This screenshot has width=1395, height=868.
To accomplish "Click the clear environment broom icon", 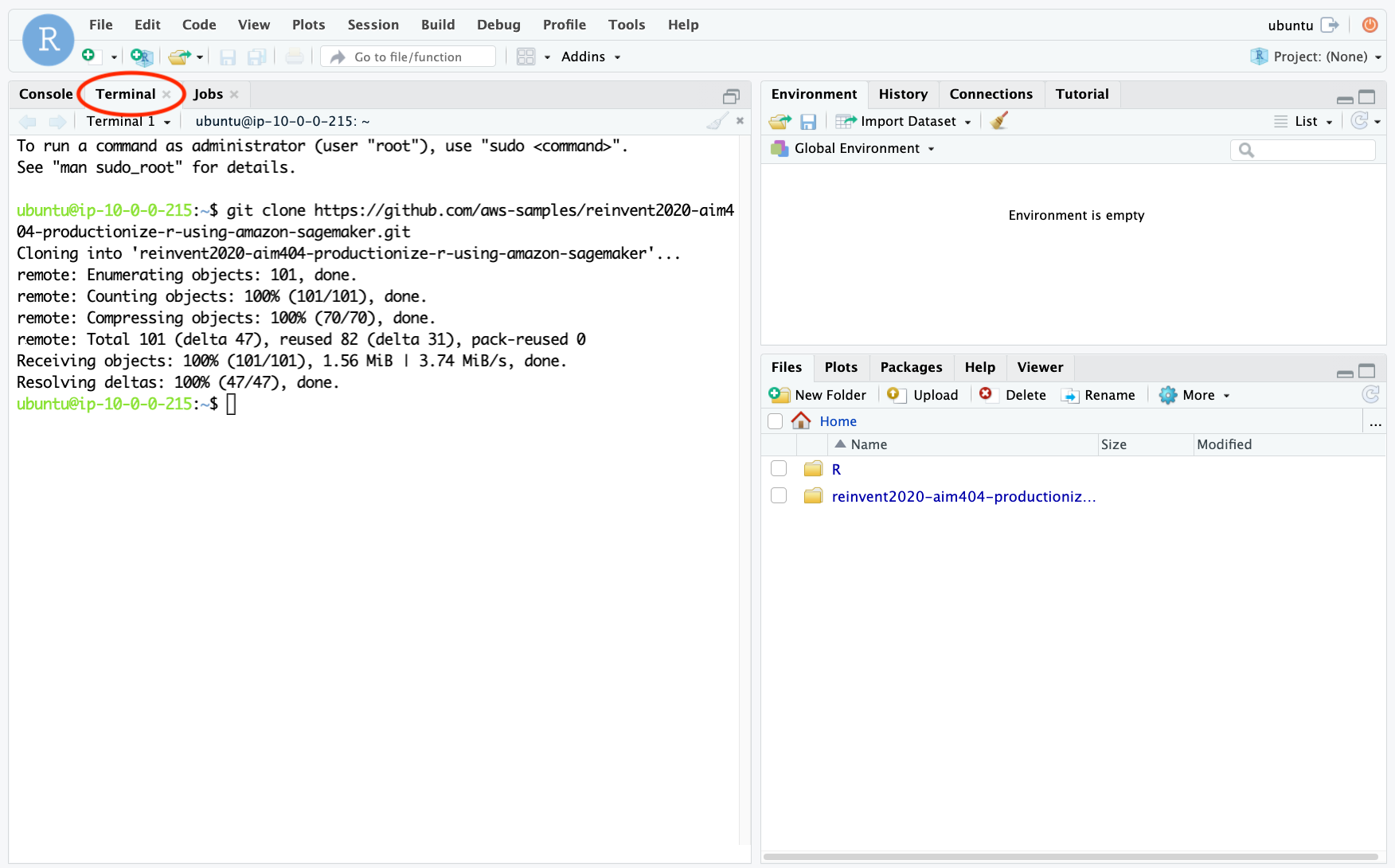I will point(998,120).
